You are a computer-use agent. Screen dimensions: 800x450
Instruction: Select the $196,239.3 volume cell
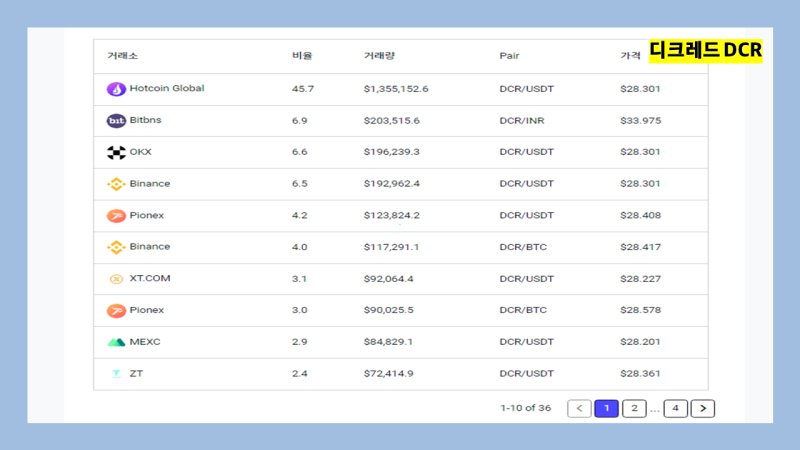[x=392, y=152]
